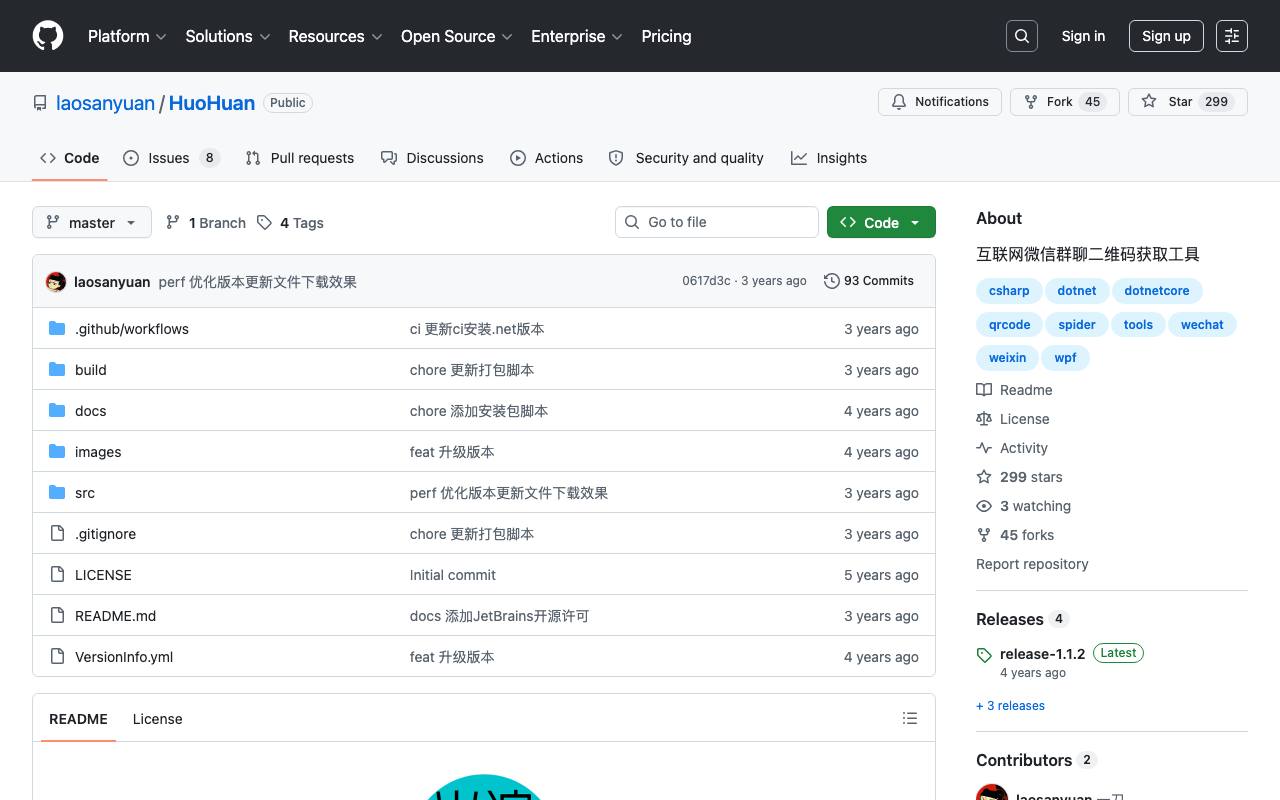Open the commit history clock icon

pyautogui.click(x=832, y=281)
